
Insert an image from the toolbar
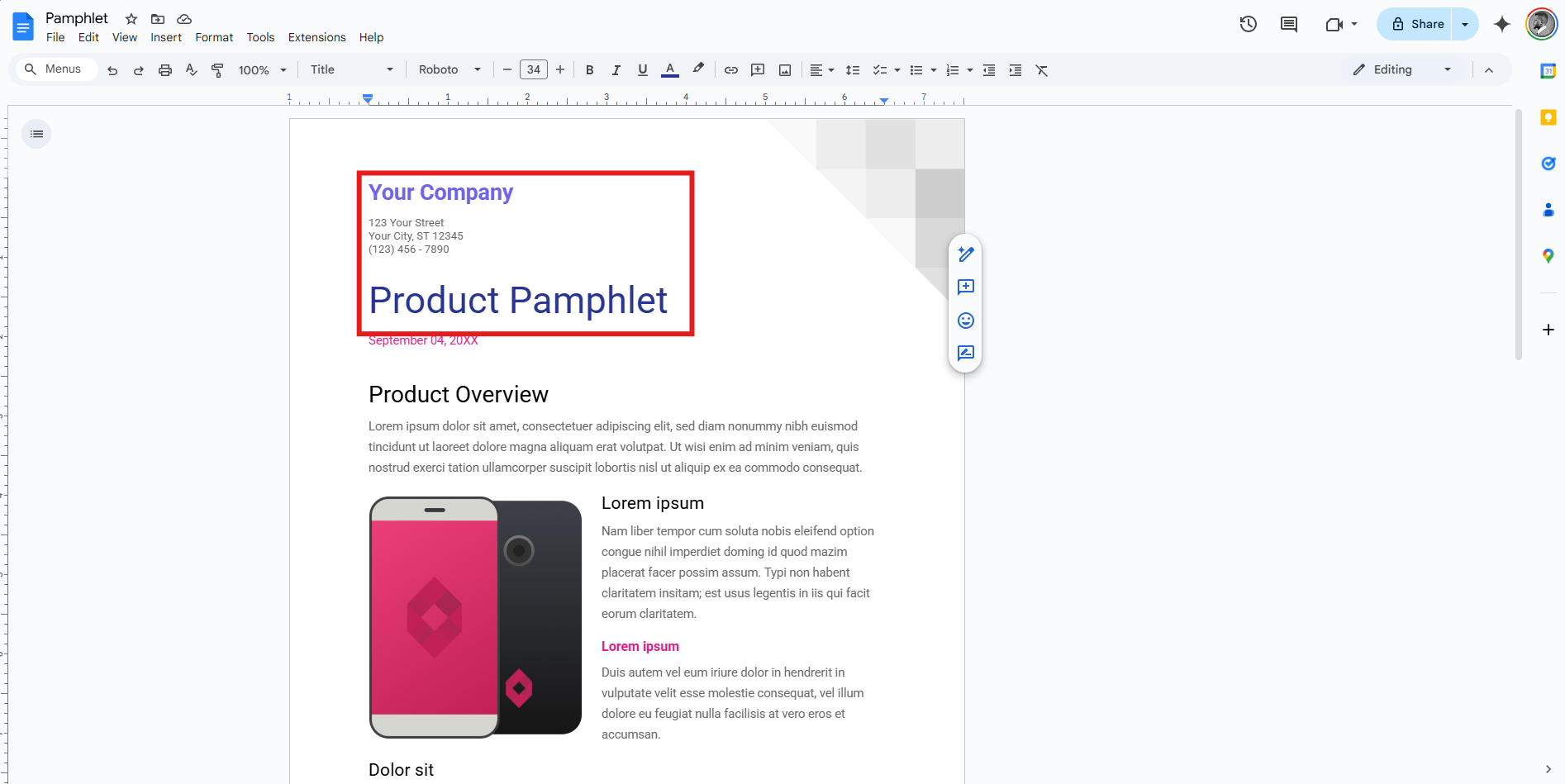(x=783, y=69)
